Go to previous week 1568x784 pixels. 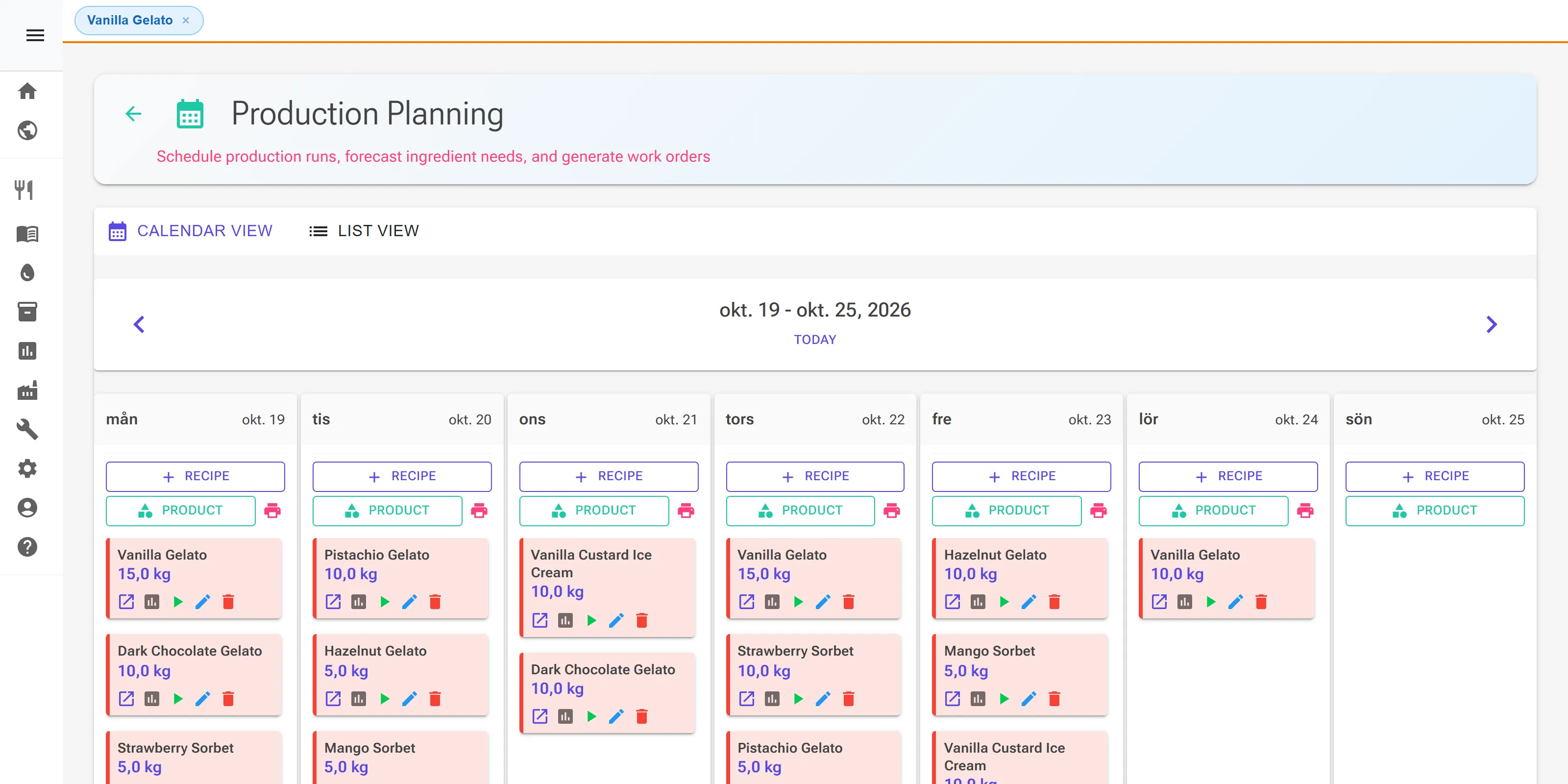[139, 324]
